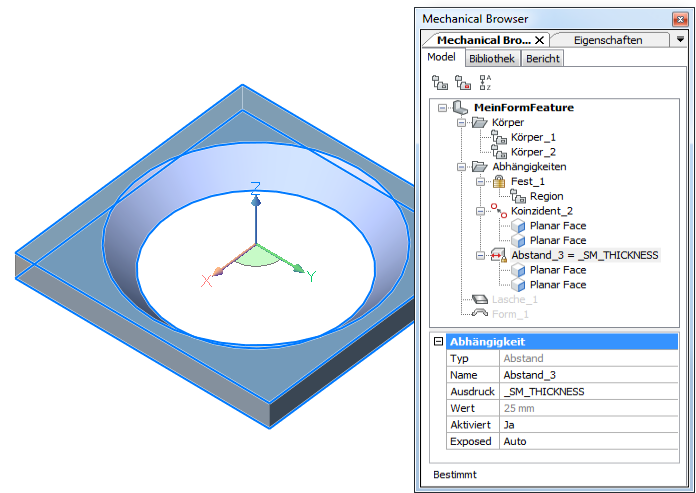Collapse the Körper folder node
This screenshot has height=493, width=696.
click(461, 122)
